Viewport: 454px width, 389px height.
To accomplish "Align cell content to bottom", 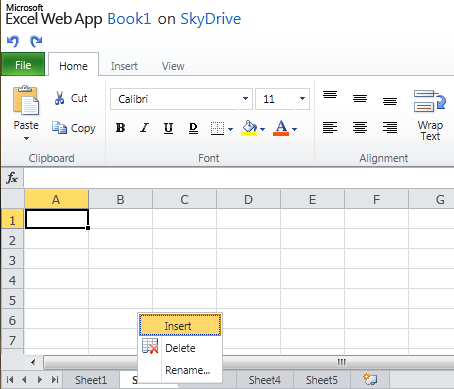I will 390,101.
